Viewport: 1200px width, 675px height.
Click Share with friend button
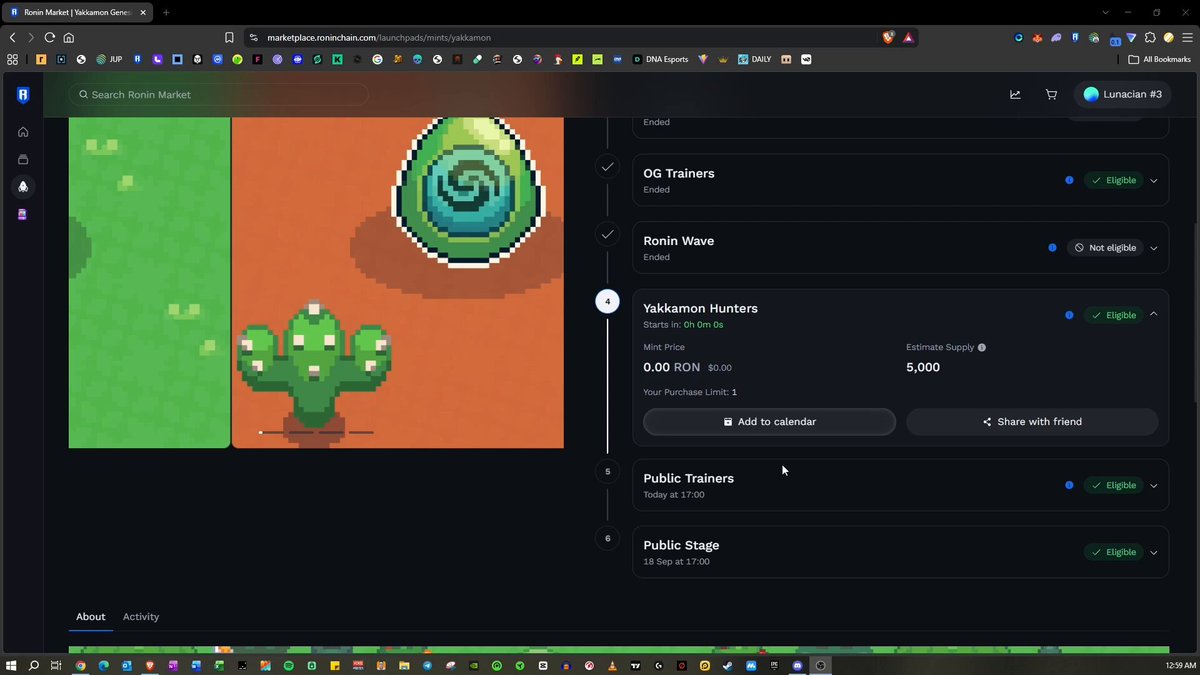click(1032, 421)
